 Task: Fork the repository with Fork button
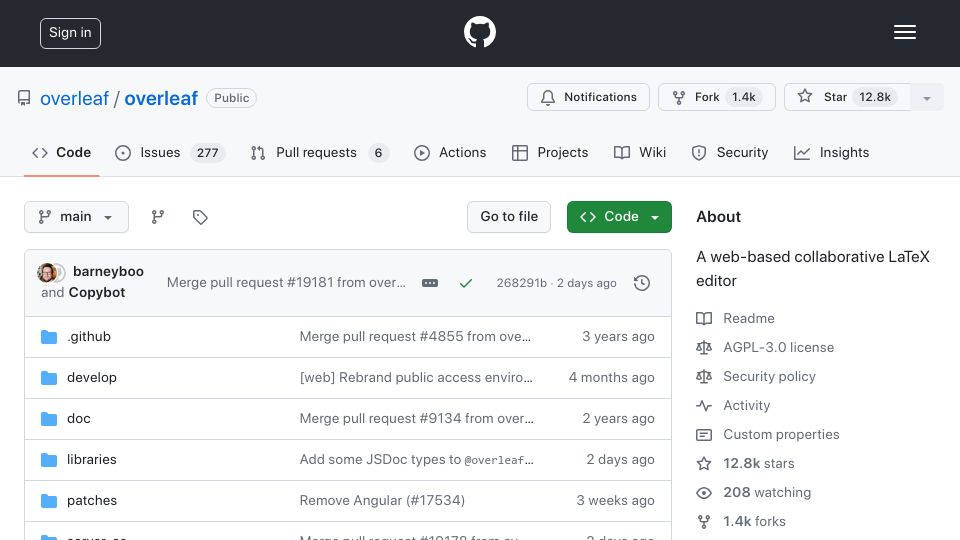pyautogui.click(x=717, y=97)
